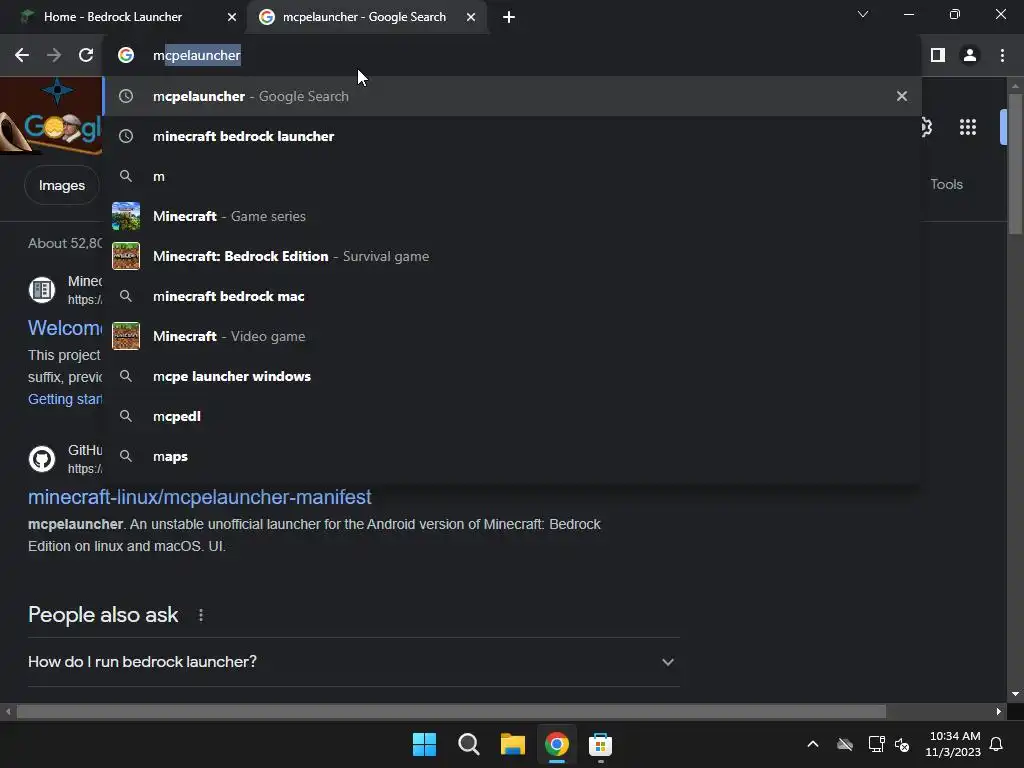1024x768 pixels.
Task: Select the minecraft bedrock launcher suggestion
Action: point(511,136)
